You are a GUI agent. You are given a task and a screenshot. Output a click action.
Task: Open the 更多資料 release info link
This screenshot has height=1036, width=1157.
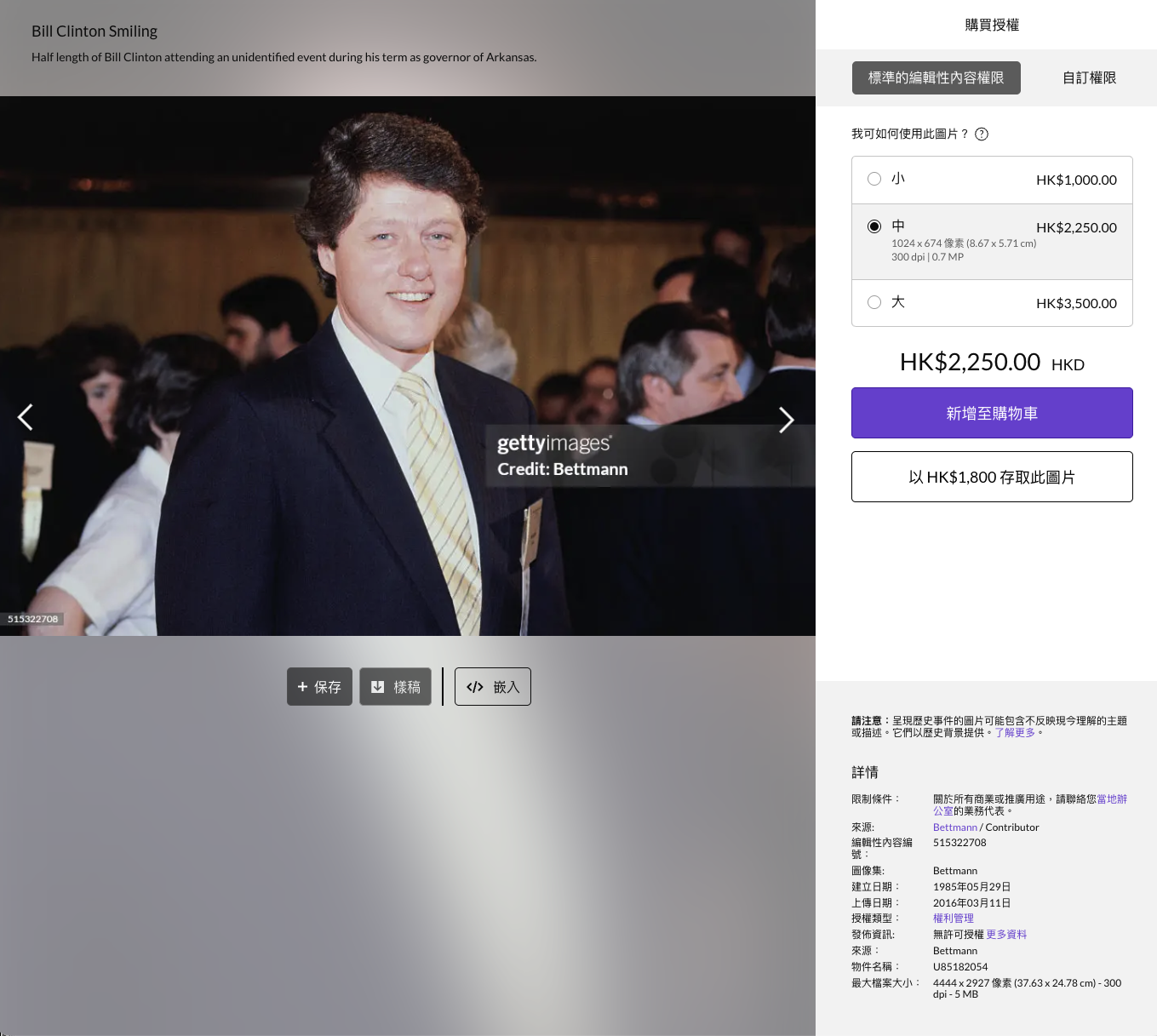(1006, 935)
